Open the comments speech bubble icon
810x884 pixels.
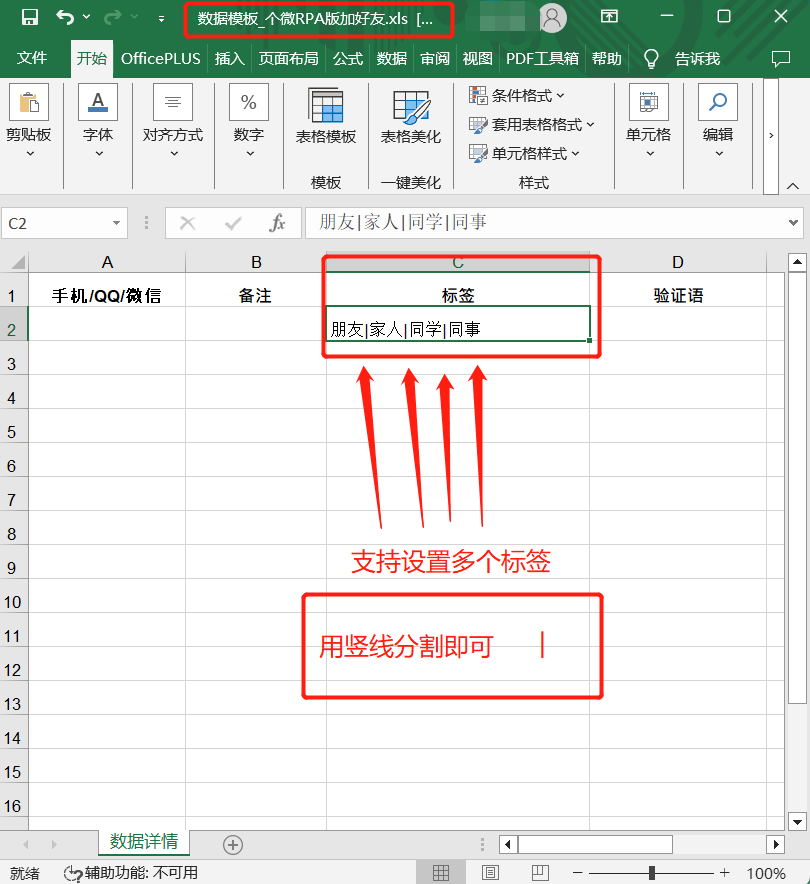point(781,59)
